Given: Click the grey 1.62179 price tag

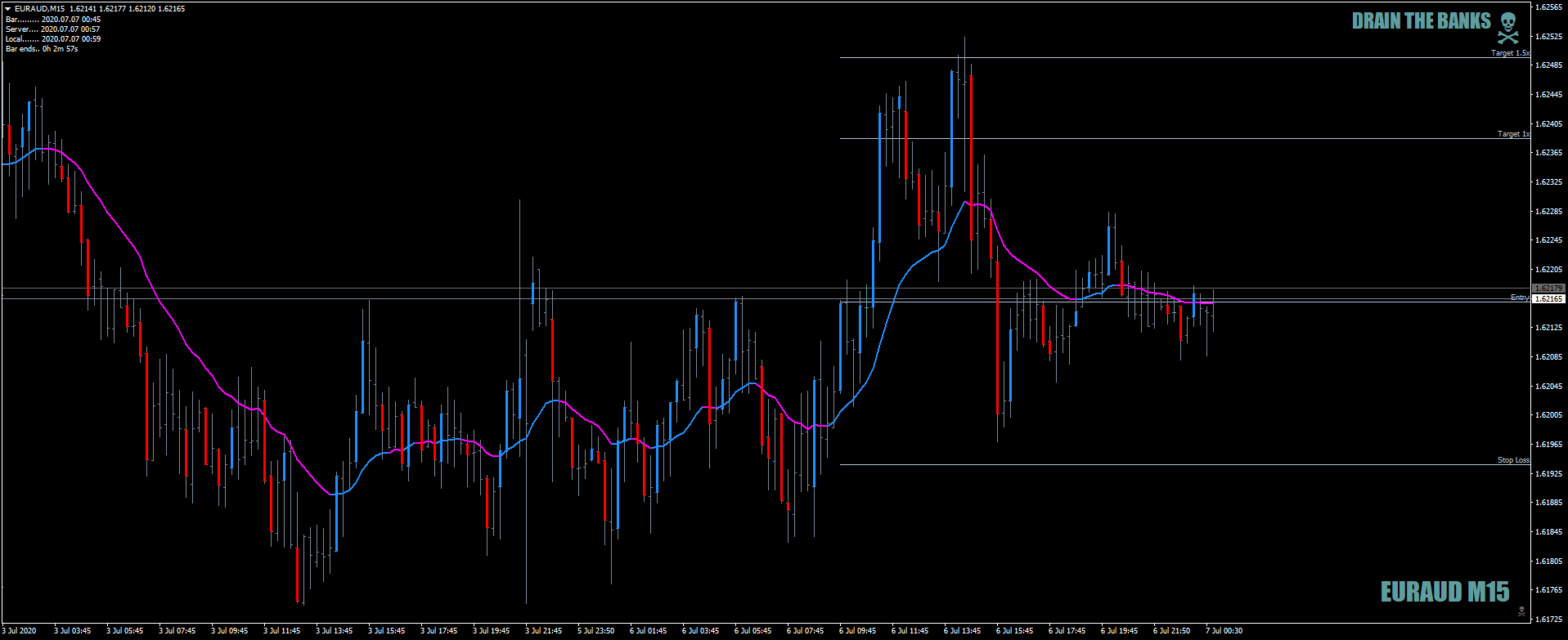Looking at the screenshot, I should click(x=1549, y=289).
